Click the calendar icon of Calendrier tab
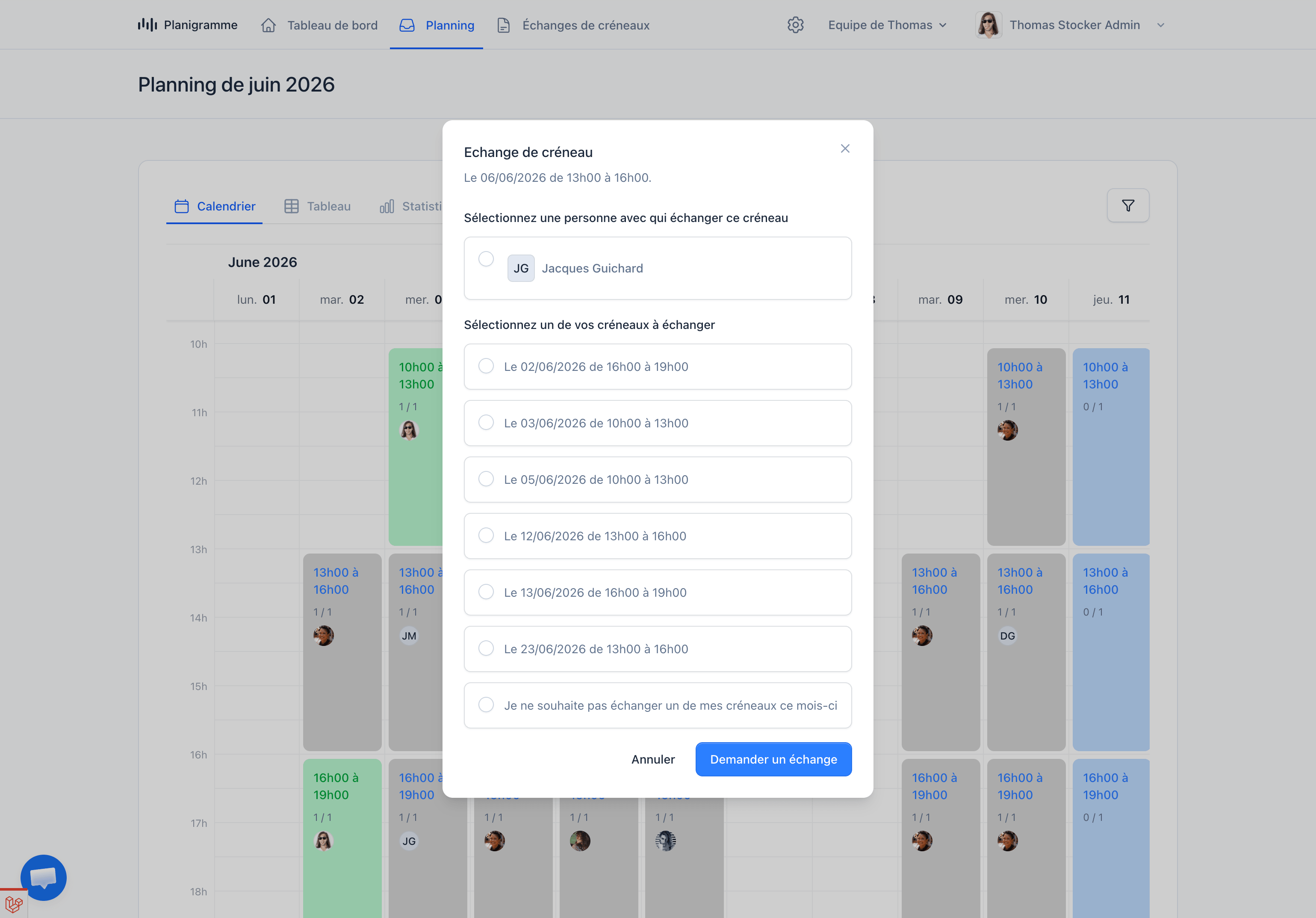This screenshot has width=1316, height=918. (x=182, y=207)
